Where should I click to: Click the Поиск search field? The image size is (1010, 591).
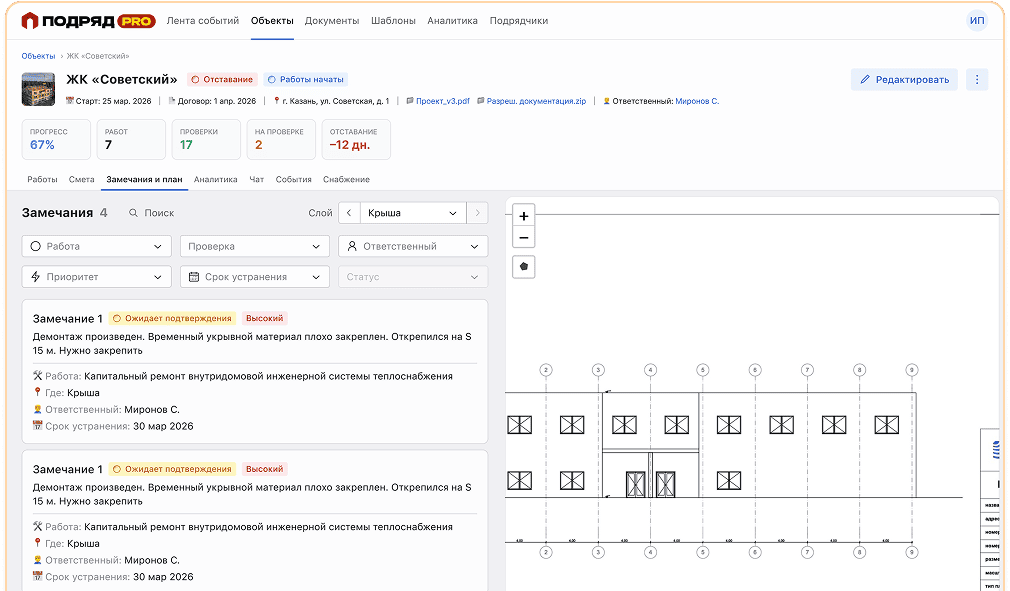pyautogui.click(x=159, y=212)
